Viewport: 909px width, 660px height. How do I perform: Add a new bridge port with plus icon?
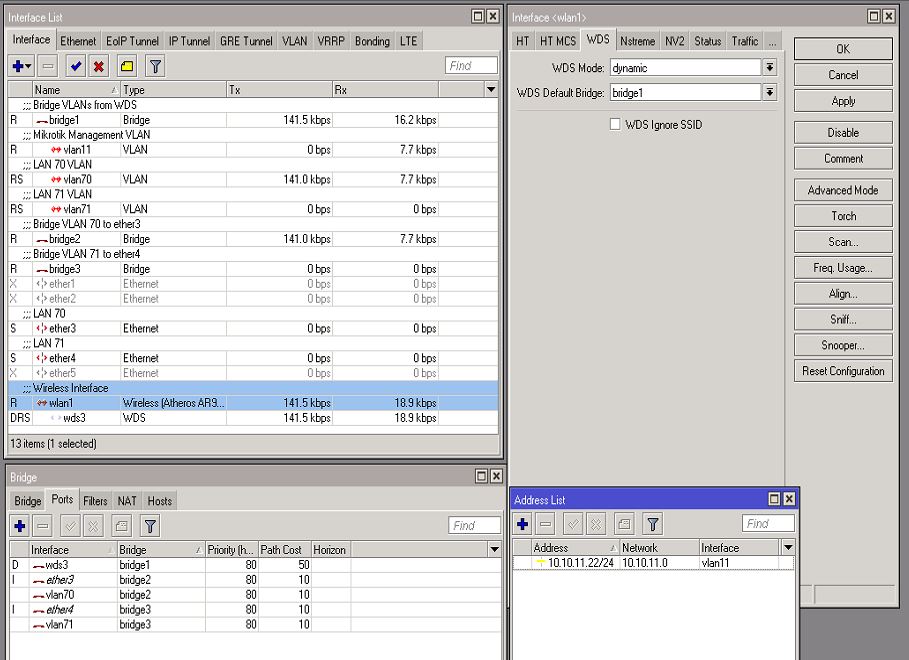21,524
